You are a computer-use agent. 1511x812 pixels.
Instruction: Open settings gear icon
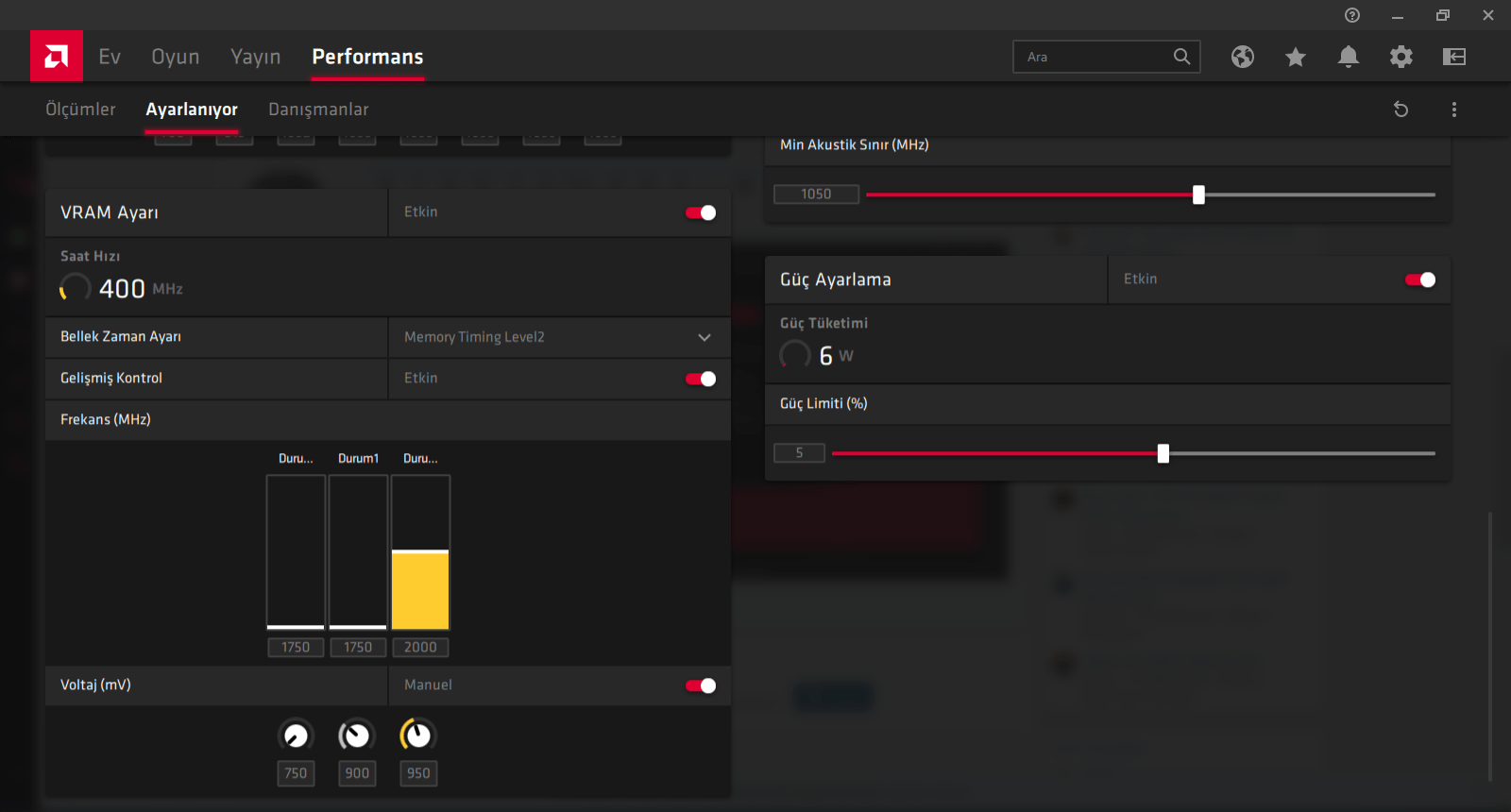point(1401,57)
